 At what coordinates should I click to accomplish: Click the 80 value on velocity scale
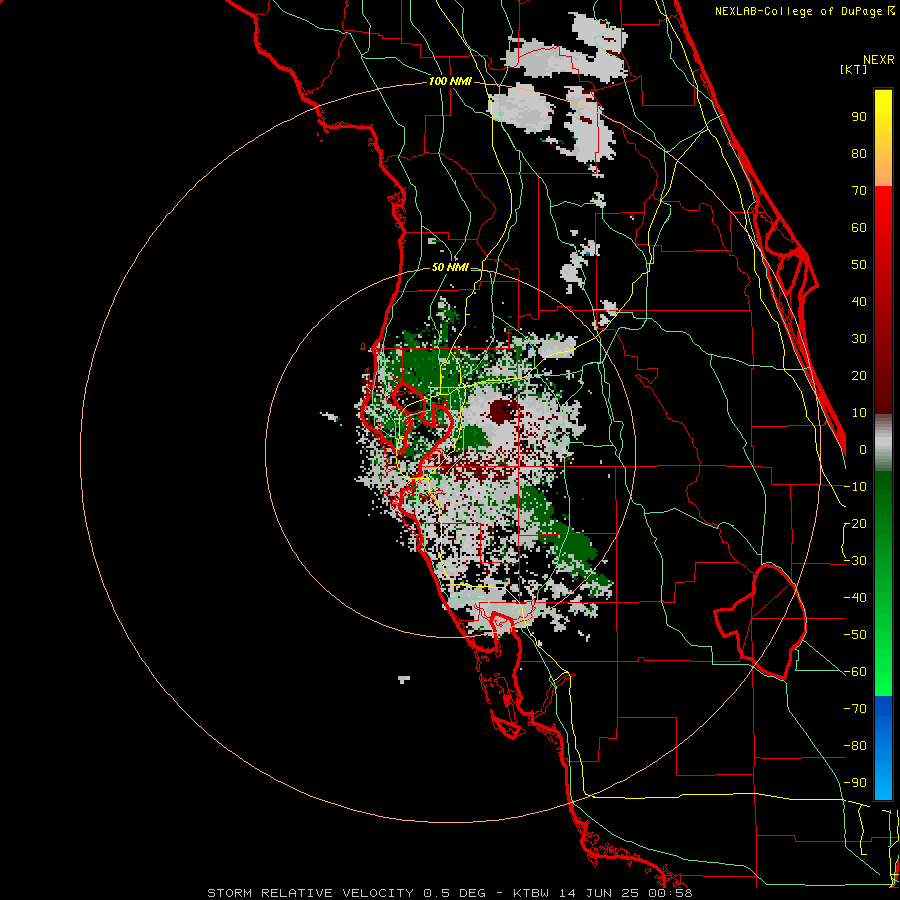click(x=859, y=154)
